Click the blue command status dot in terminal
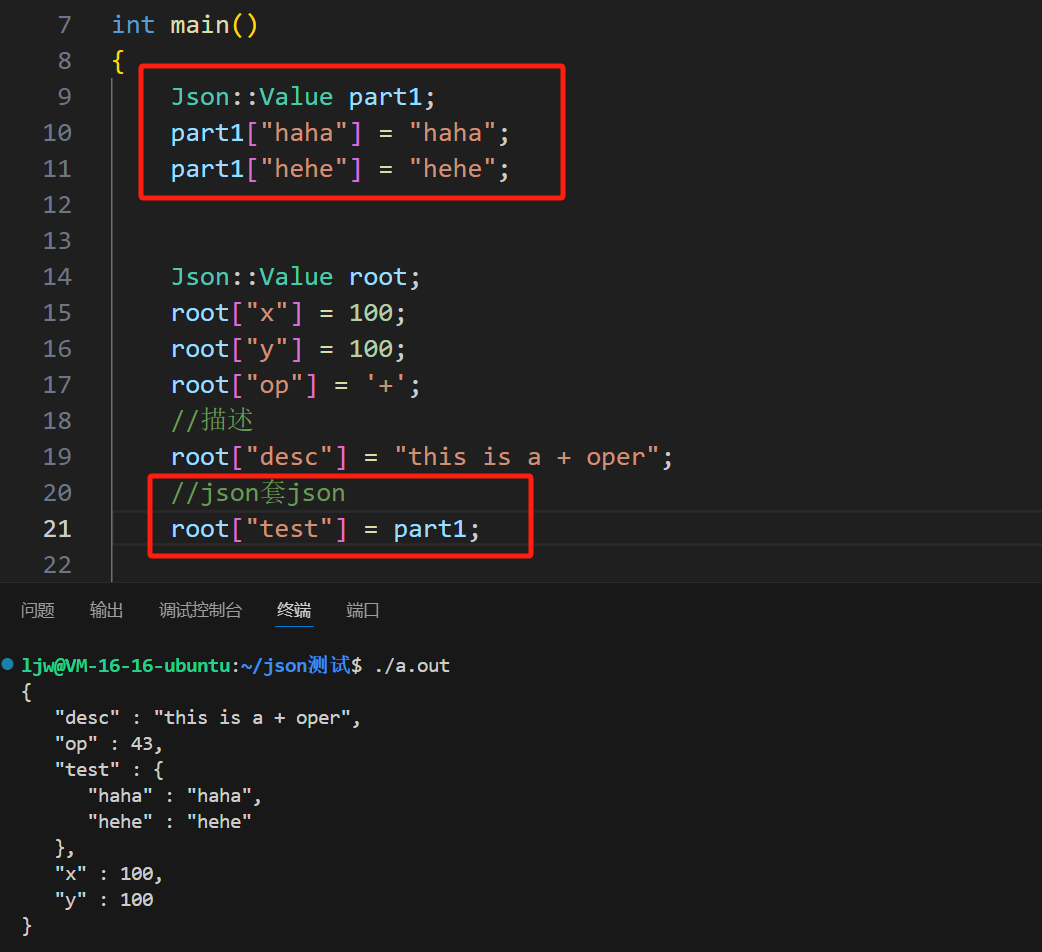1042x952 pixels. click(x=8, y=664)
